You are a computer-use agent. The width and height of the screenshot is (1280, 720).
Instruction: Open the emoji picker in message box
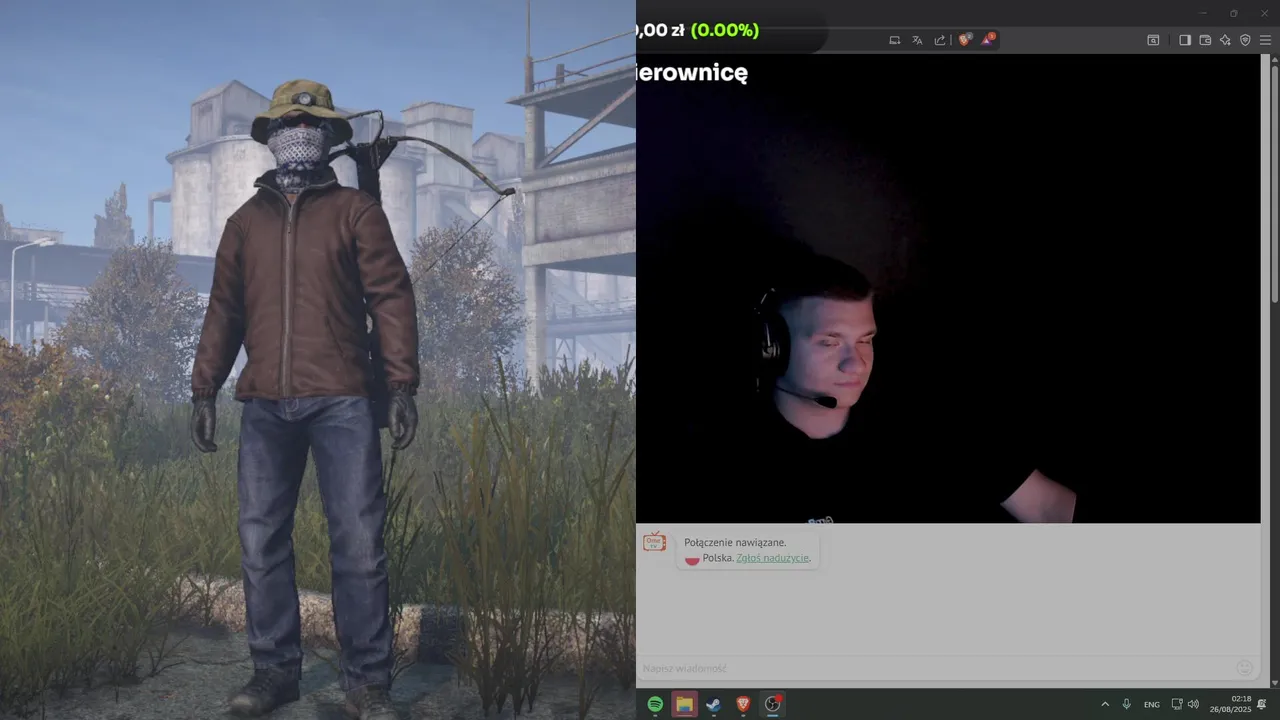(1245, 667)
